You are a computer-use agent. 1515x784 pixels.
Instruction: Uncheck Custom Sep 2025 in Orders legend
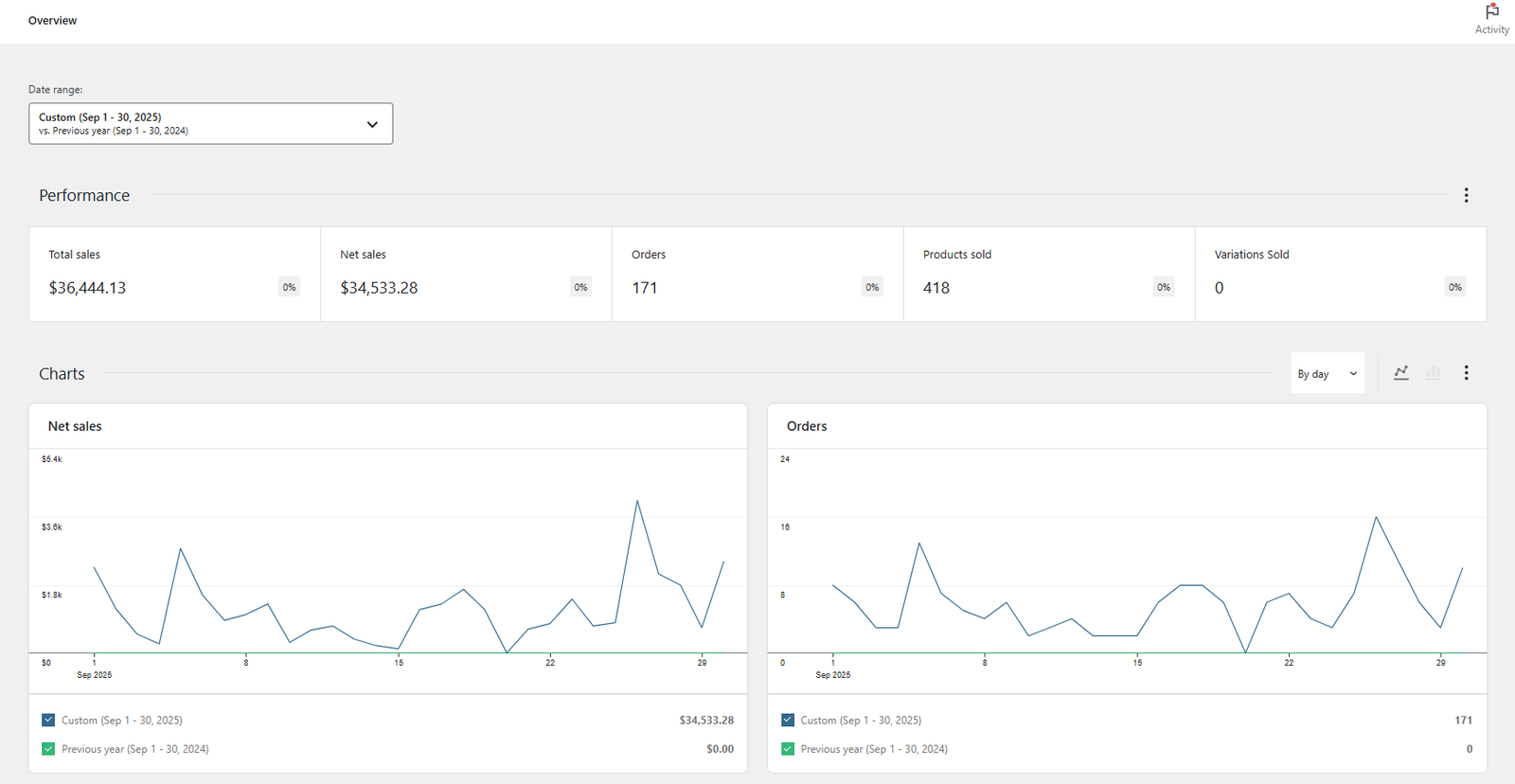788,721
